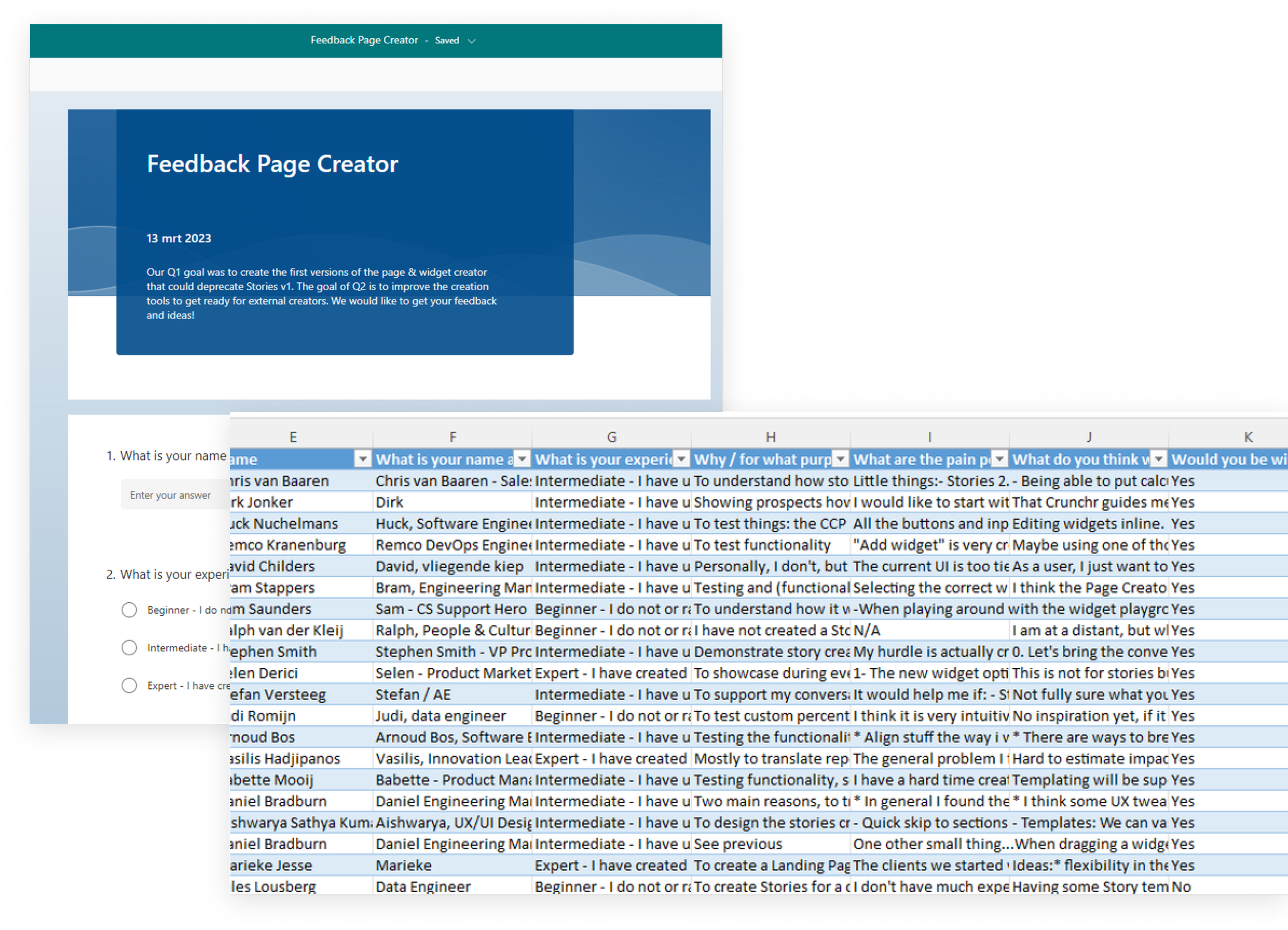The image size is (1288, 930).
Task: Select column F header
Action: tap(453, 437)
